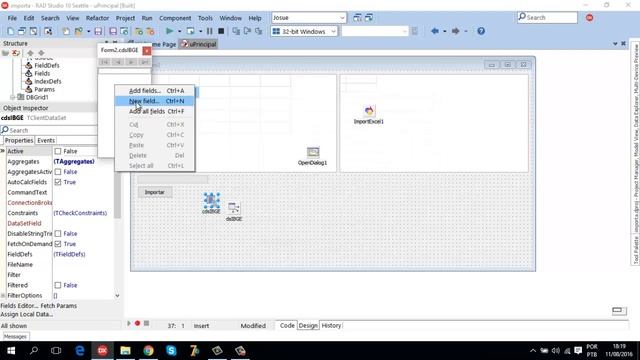Open the Run button dropdown arrow
640x360 pixels.
click(179, 31)
